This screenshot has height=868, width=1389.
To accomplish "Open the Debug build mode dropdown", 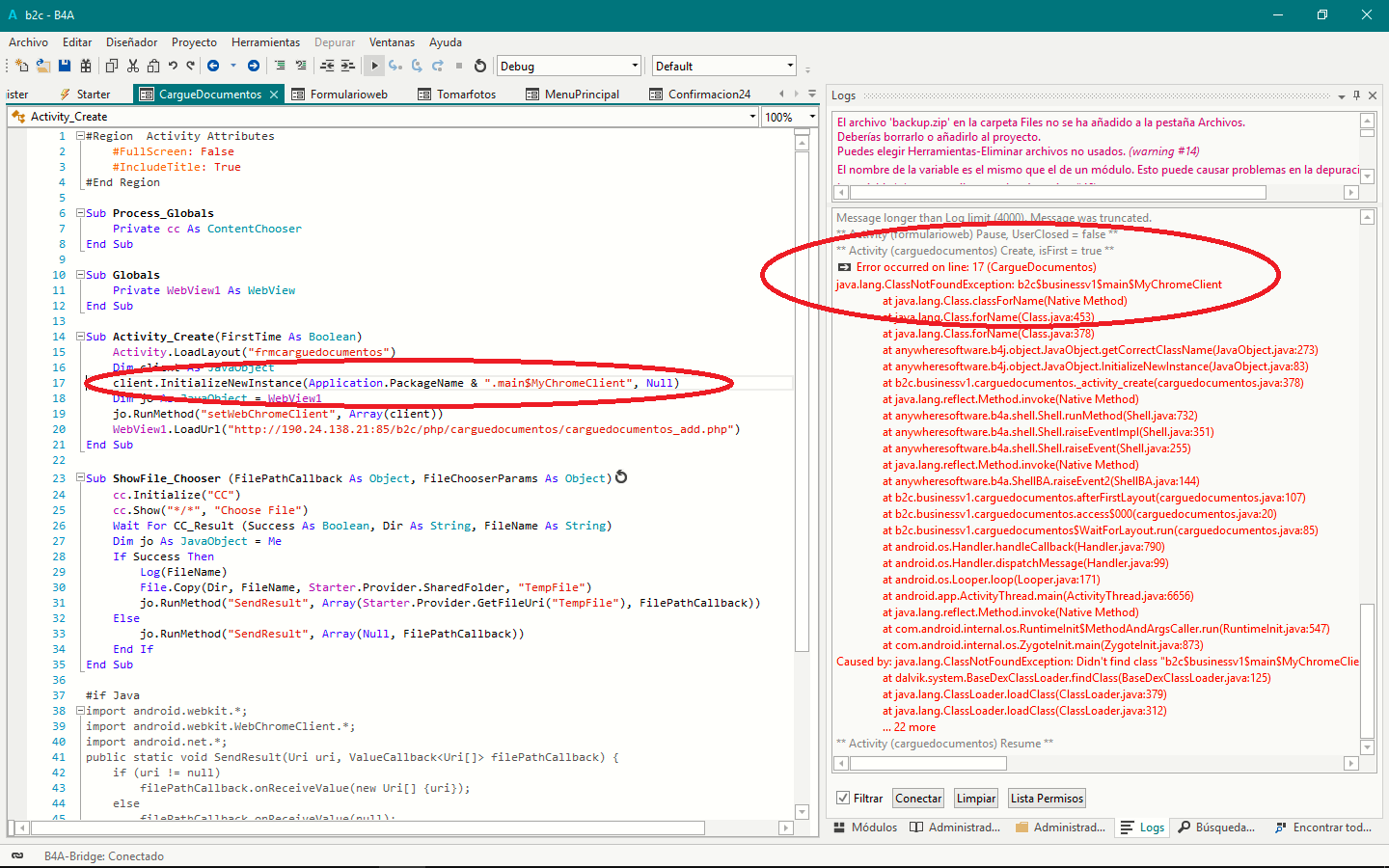I will [634, 67].
